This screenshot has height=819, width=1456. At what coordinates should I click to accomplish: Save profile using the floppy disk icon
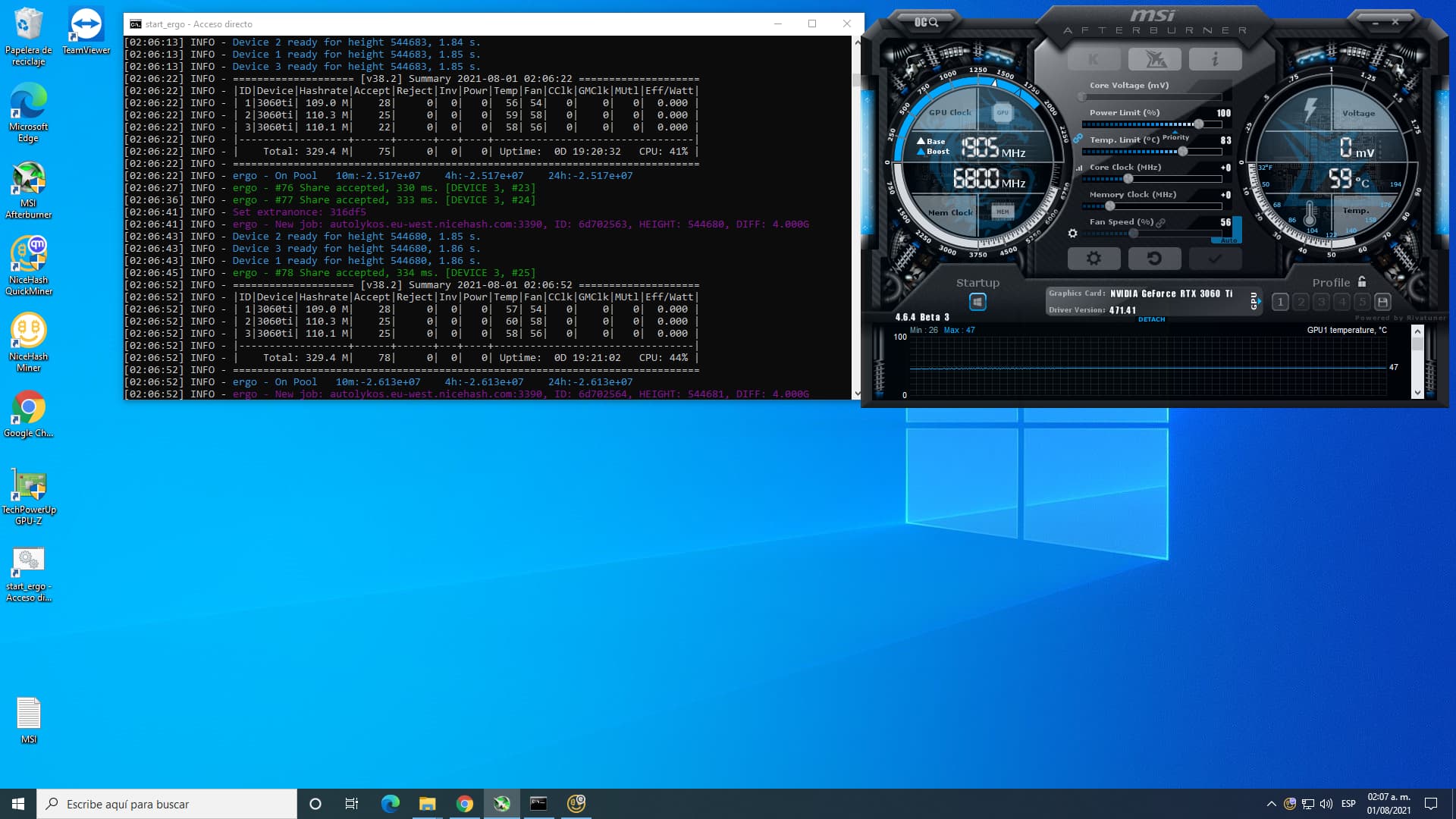point(1382,302)
